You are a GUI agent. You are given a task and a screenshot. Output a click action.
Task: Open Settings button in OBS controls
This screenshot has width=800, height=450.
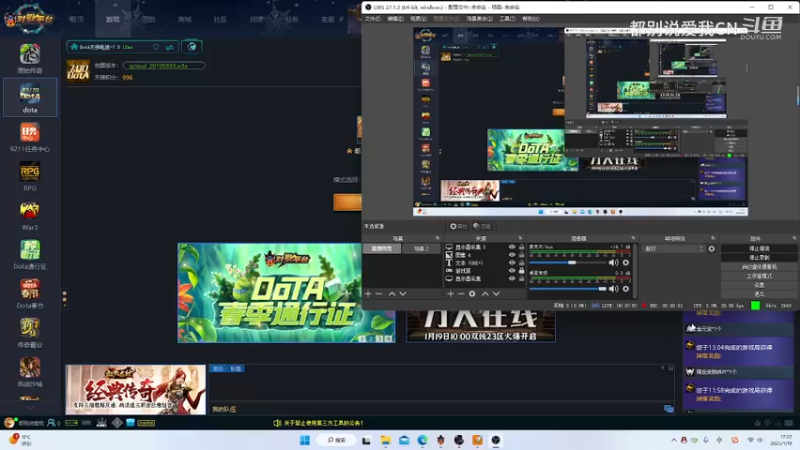point(759,285)
